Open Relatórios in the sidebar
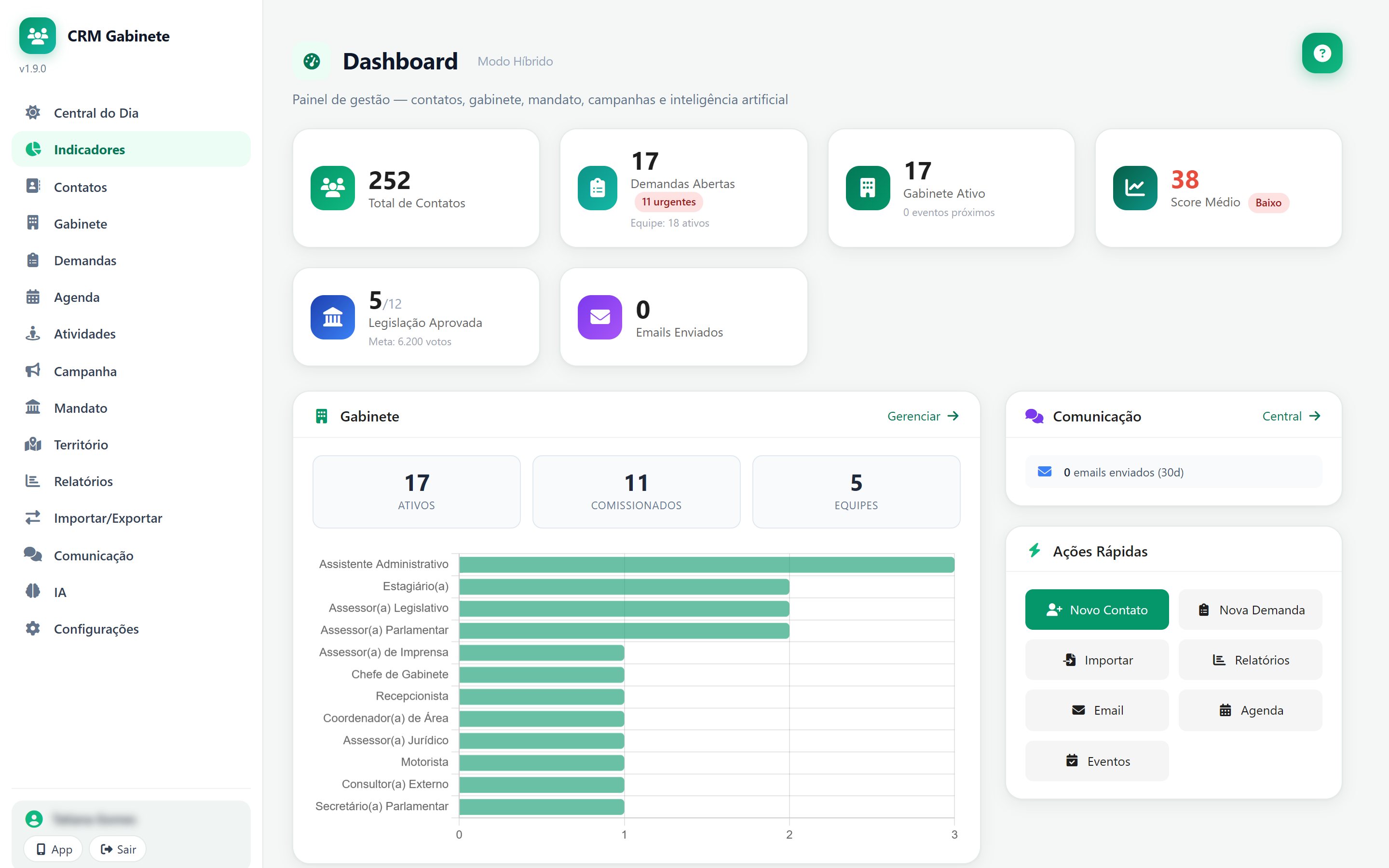 coord(131,481)
